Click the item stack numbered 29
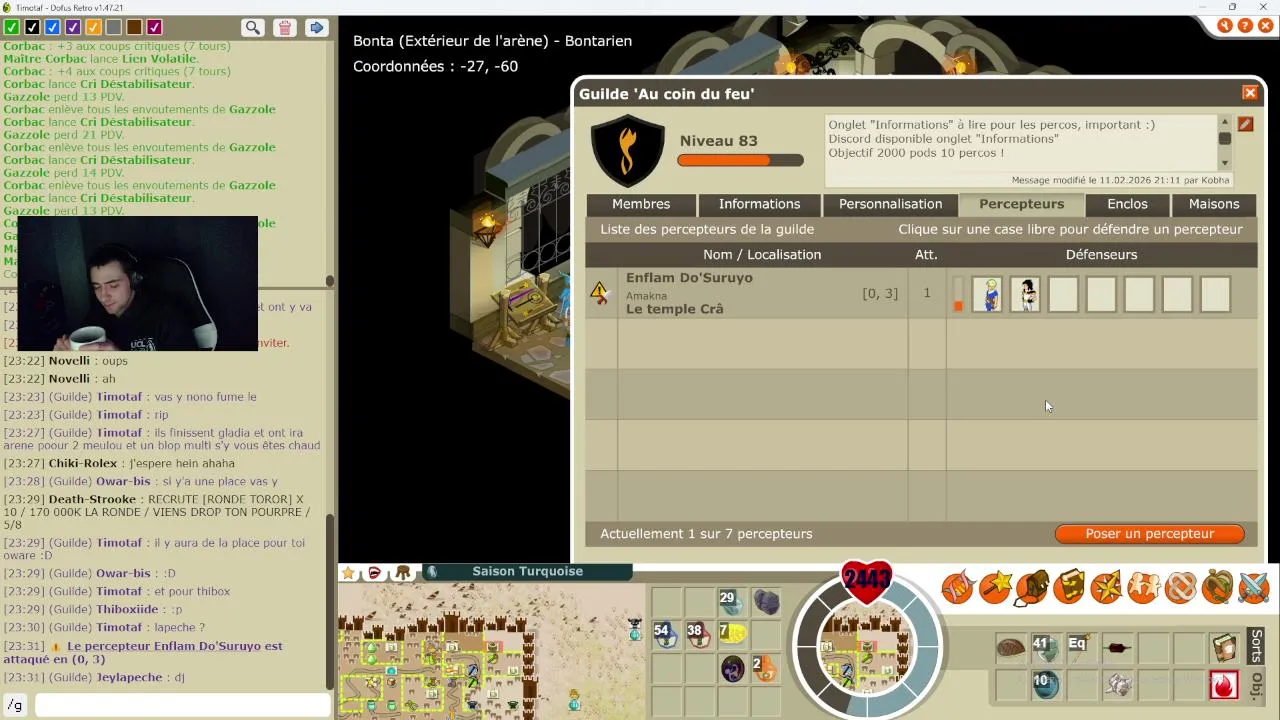This screenshot has height=720, width=1280. coord(733,602)
